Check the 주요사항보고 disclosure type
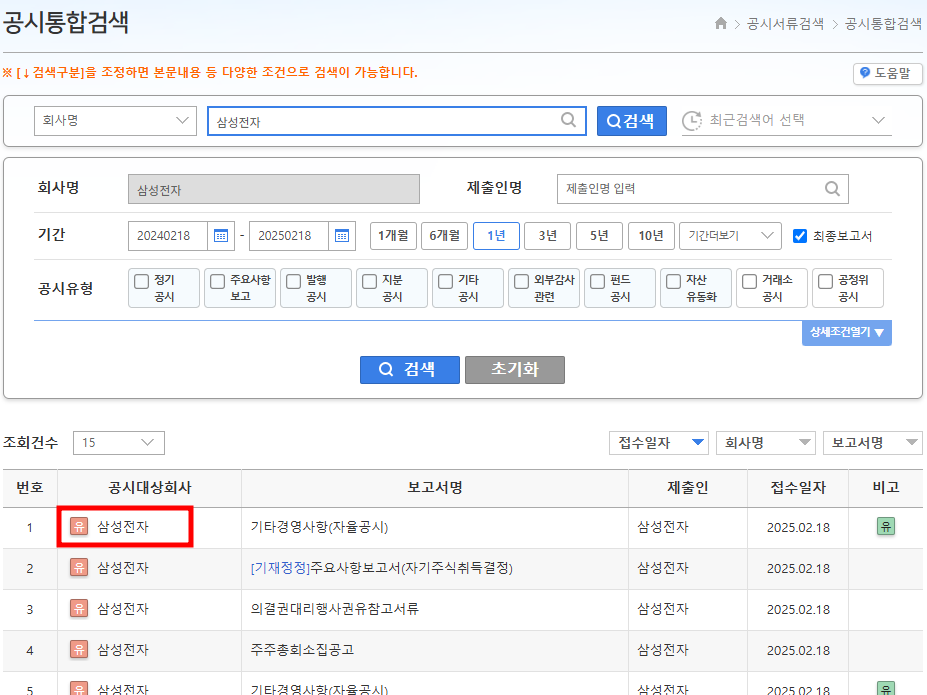Image resolution: width=927 pixels, height=695 pixels. (218, 281)
